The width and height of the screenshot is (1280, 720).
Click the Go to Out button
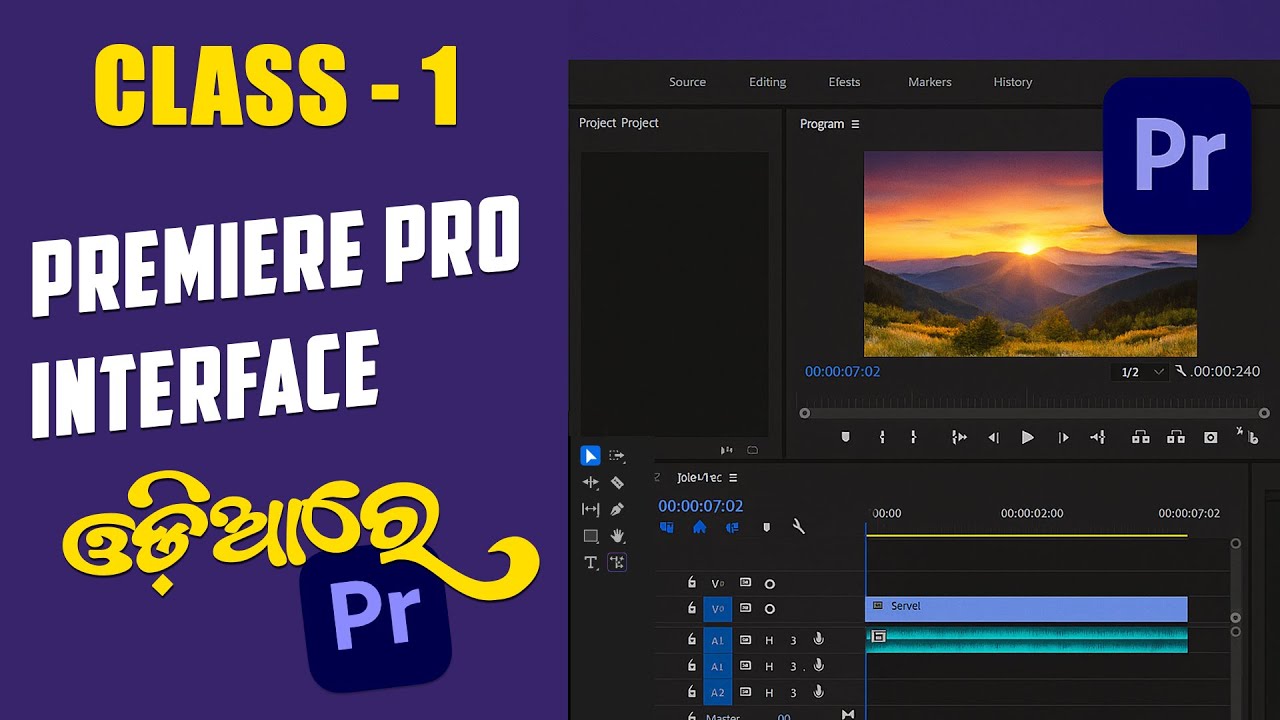[x=1097, y=437]
